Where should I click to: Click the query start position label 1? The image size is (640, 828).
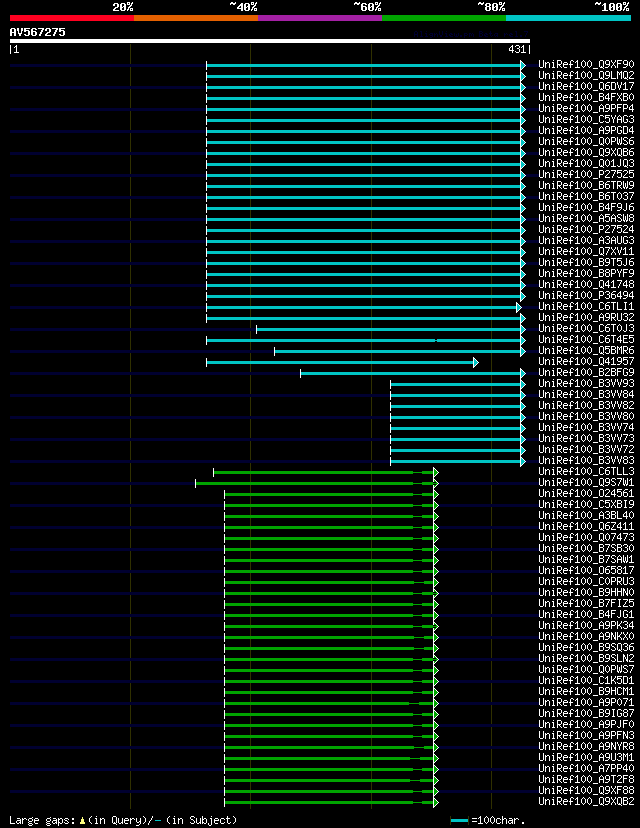click(x=17, y=49)
